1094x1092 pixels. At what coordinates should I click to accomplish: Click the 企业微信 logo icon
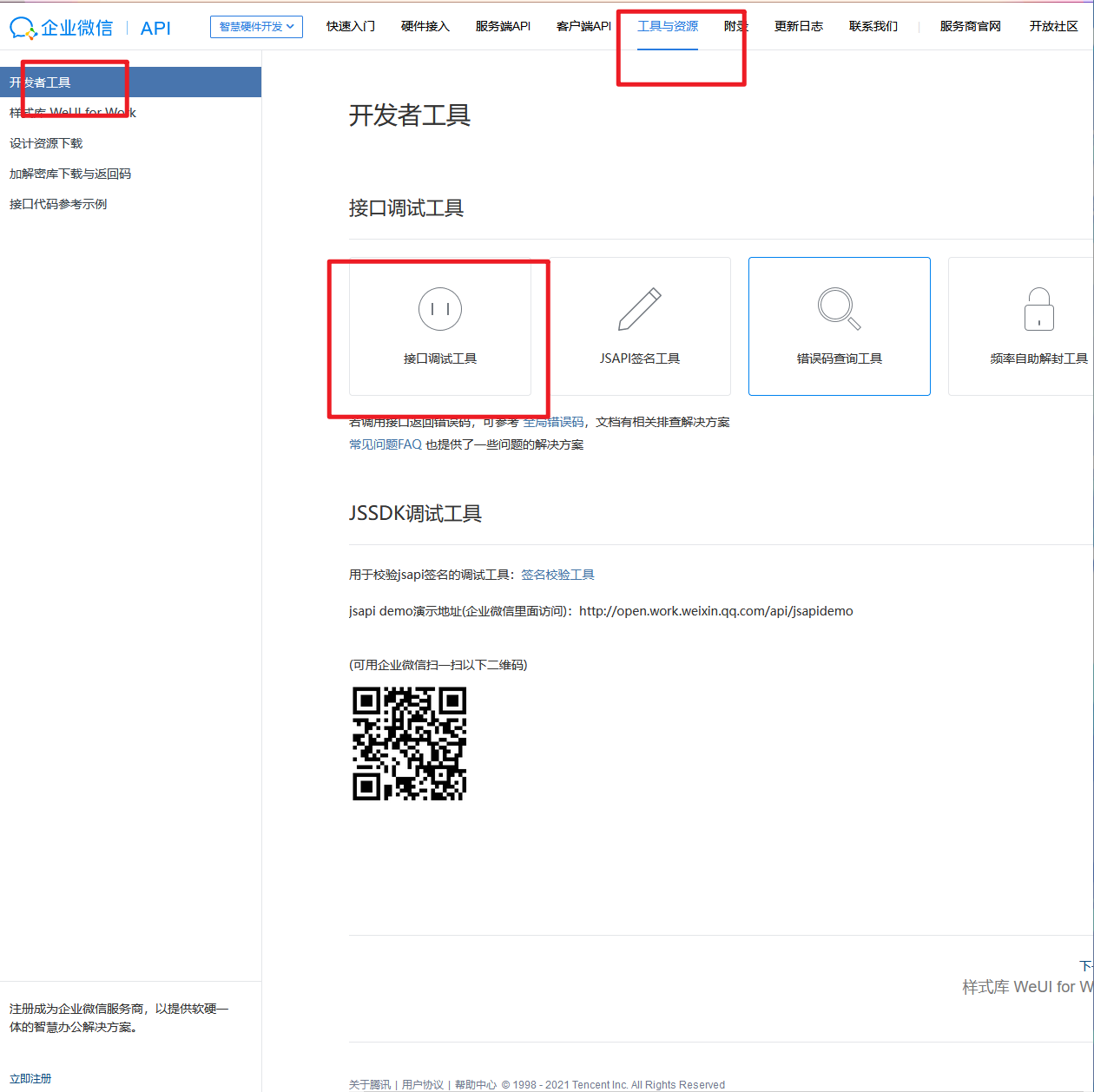pyautogui.click(x=23, y=28)
